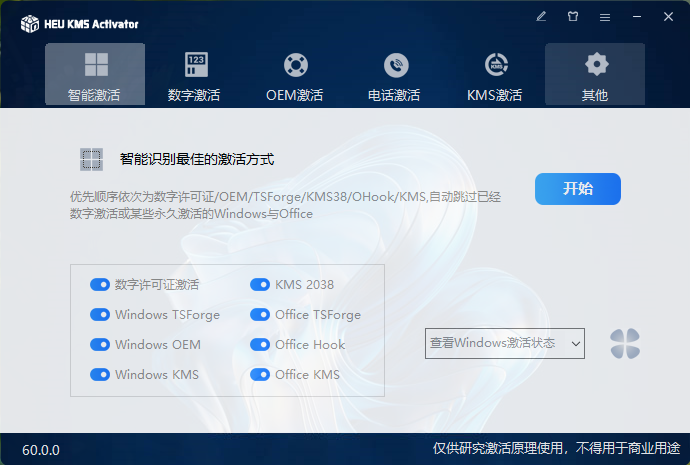Viewport: 690px width, 465px height.
Task: Open the 其他 gear settings icon
Action: point(596,65)
